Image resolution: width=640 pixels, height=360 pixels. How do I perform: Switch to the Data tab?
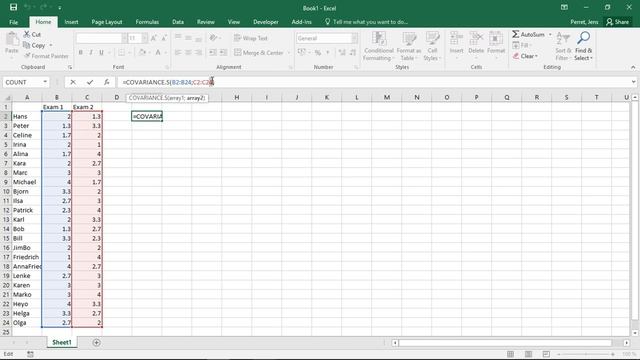tap(178, 22)
